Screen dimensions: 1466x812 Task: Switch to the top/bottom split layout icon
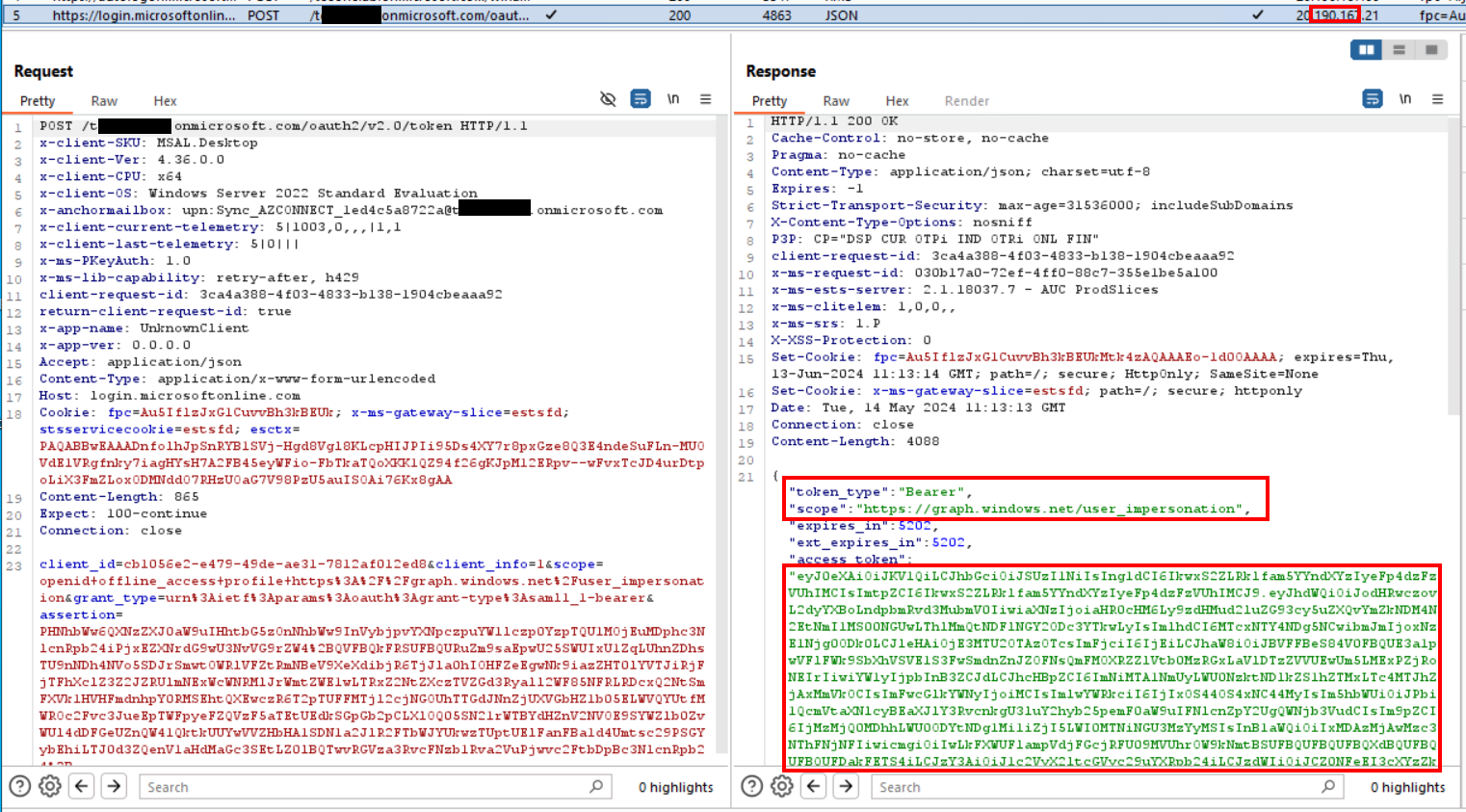pyautogui.click(x=1400, y=50)
